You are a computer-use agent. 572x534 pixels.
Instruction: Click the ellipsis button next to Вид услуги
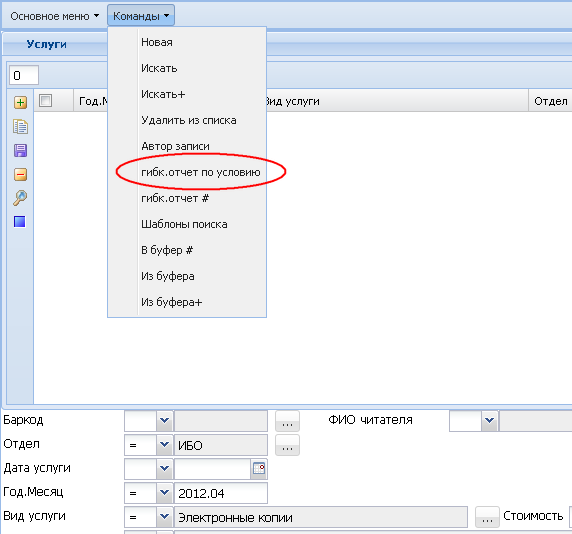tap(487, 517)
